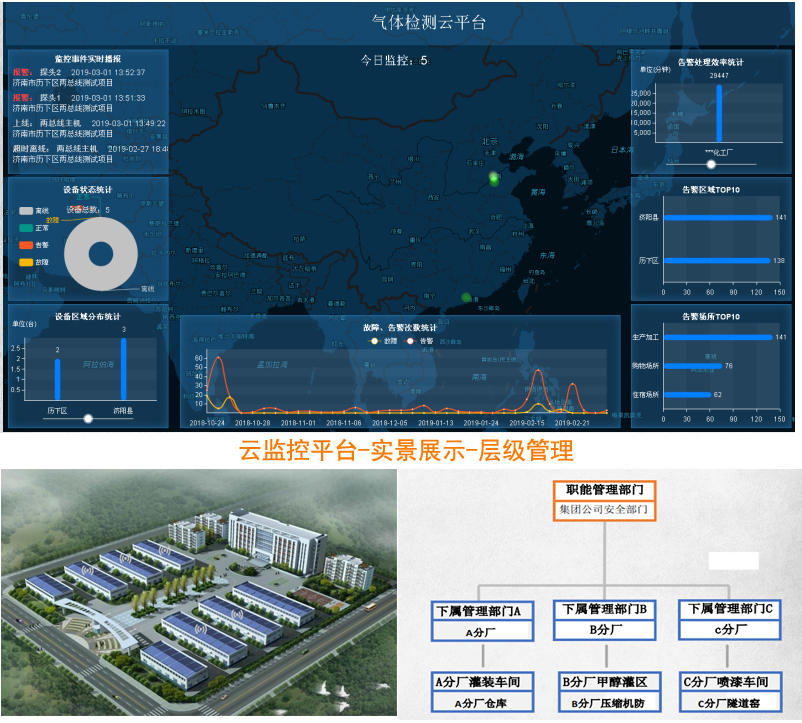Screen dimensions: 802x723
Task: Click the green map marker in southern China
Action: 465,297
